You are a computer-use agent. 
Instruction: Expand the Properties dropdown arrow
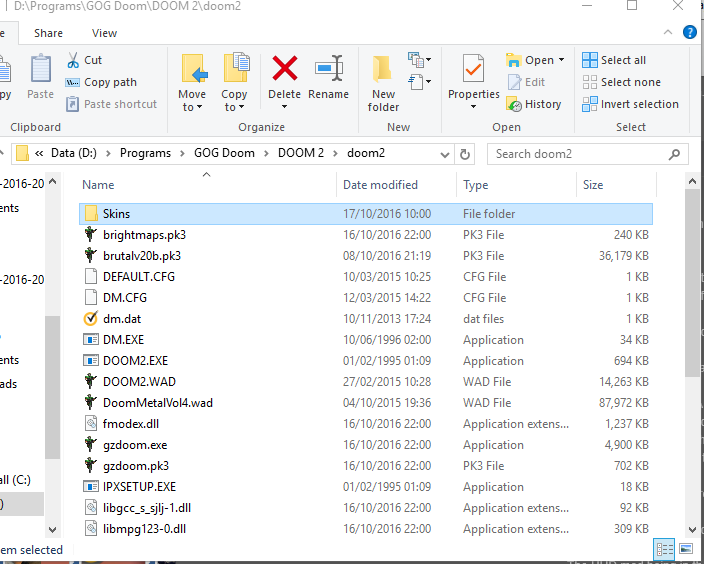coord(473,107)
